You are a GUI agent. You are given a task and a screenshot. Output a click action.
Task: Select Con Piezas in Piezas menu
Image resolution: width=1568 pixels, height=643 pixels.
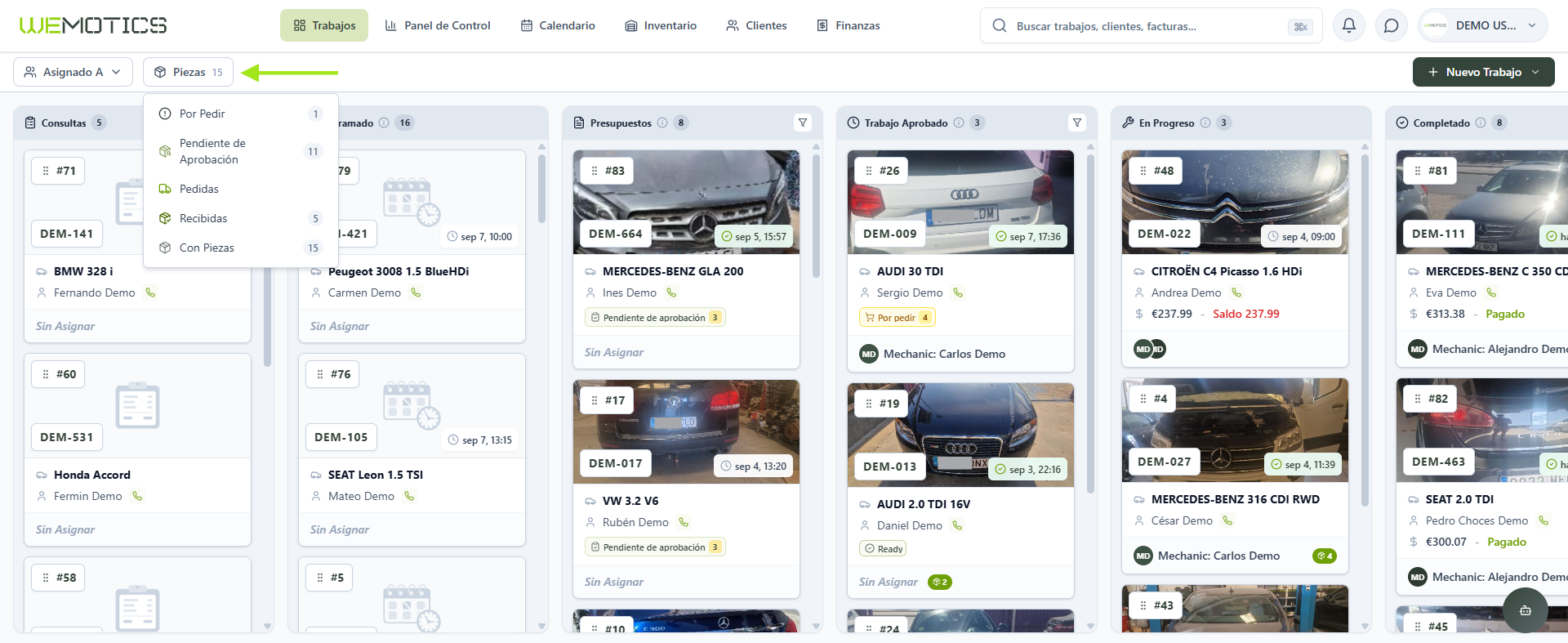(241, 248)
